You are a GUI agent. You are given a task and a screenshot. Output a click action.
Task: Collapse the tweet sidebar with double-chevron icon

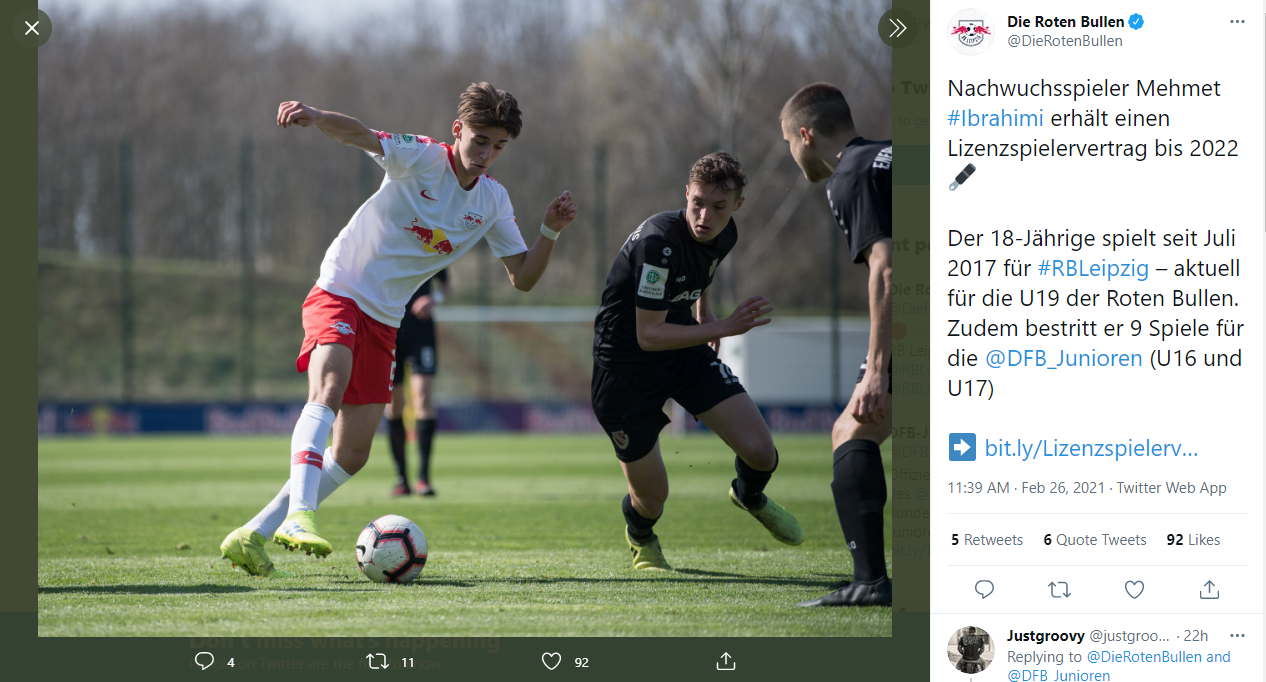pos(897,28)
